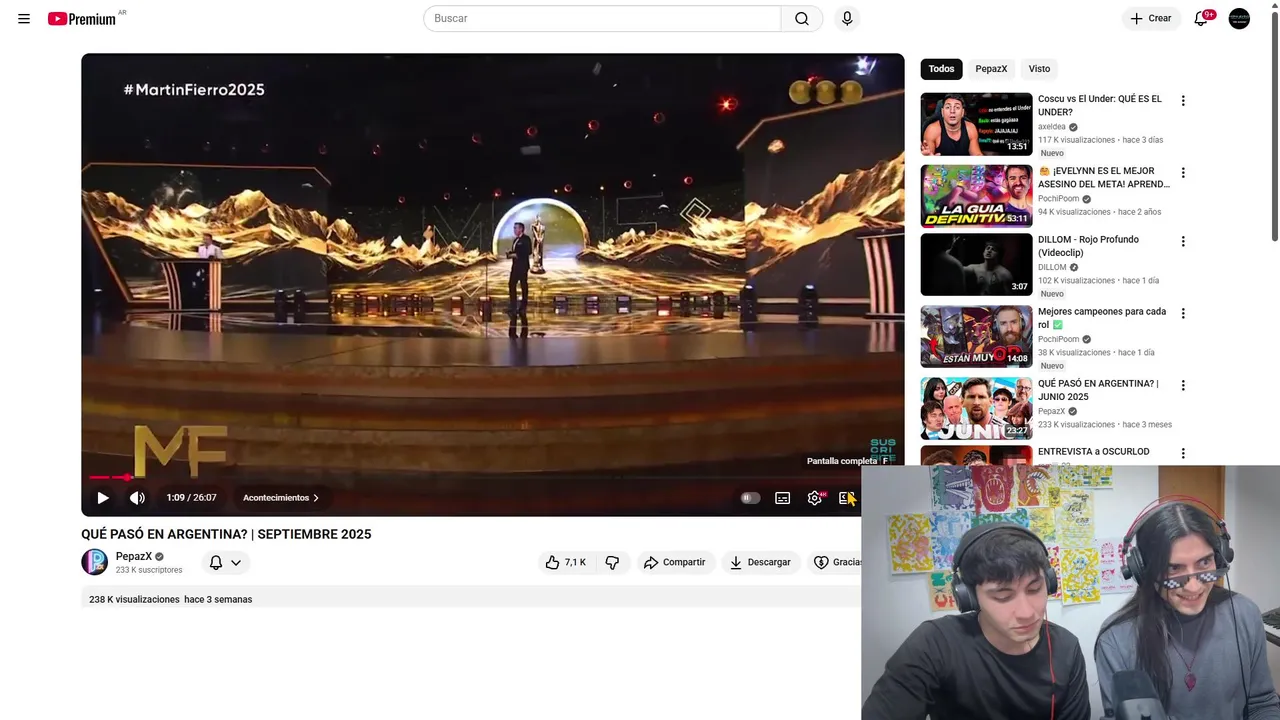Open the Crear upload menu
Image resolution: width=1280 pixels, height=720 pixels.
point(1151,18)
